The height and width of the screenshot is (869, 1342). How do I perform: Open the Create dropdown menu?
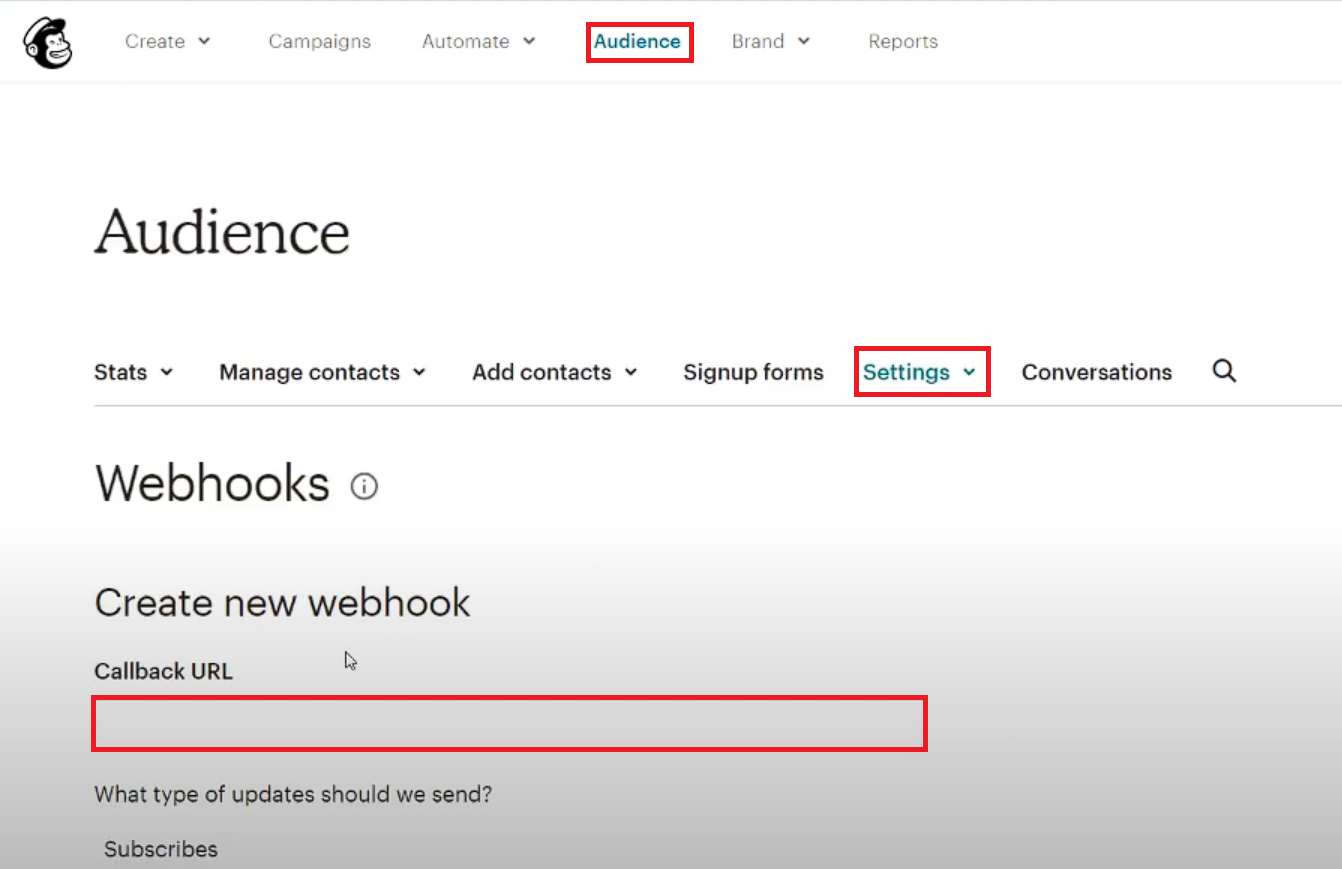167,41
